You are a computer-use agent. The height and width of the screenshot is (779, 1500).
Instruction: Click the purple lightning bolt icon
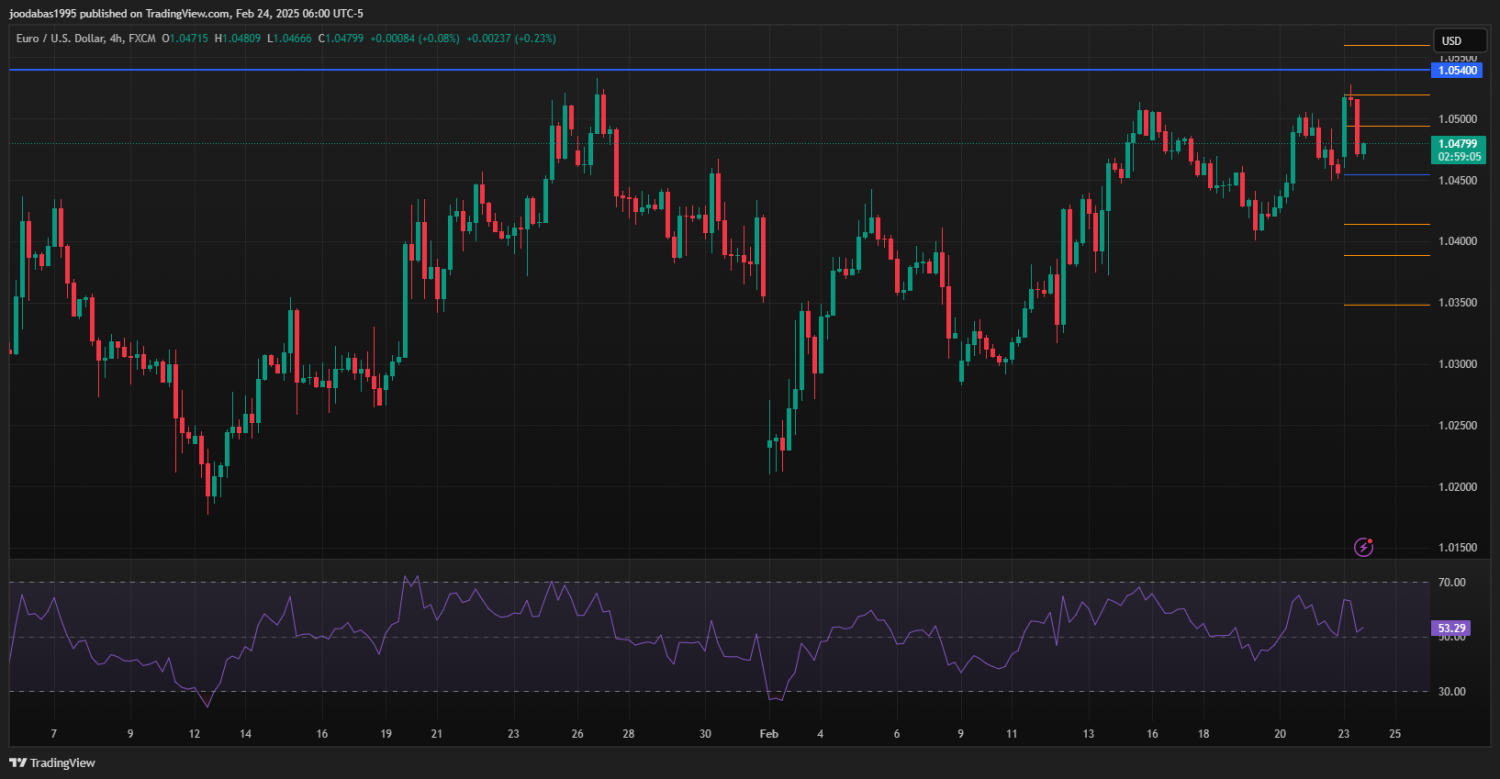(x=1363, y=547)
